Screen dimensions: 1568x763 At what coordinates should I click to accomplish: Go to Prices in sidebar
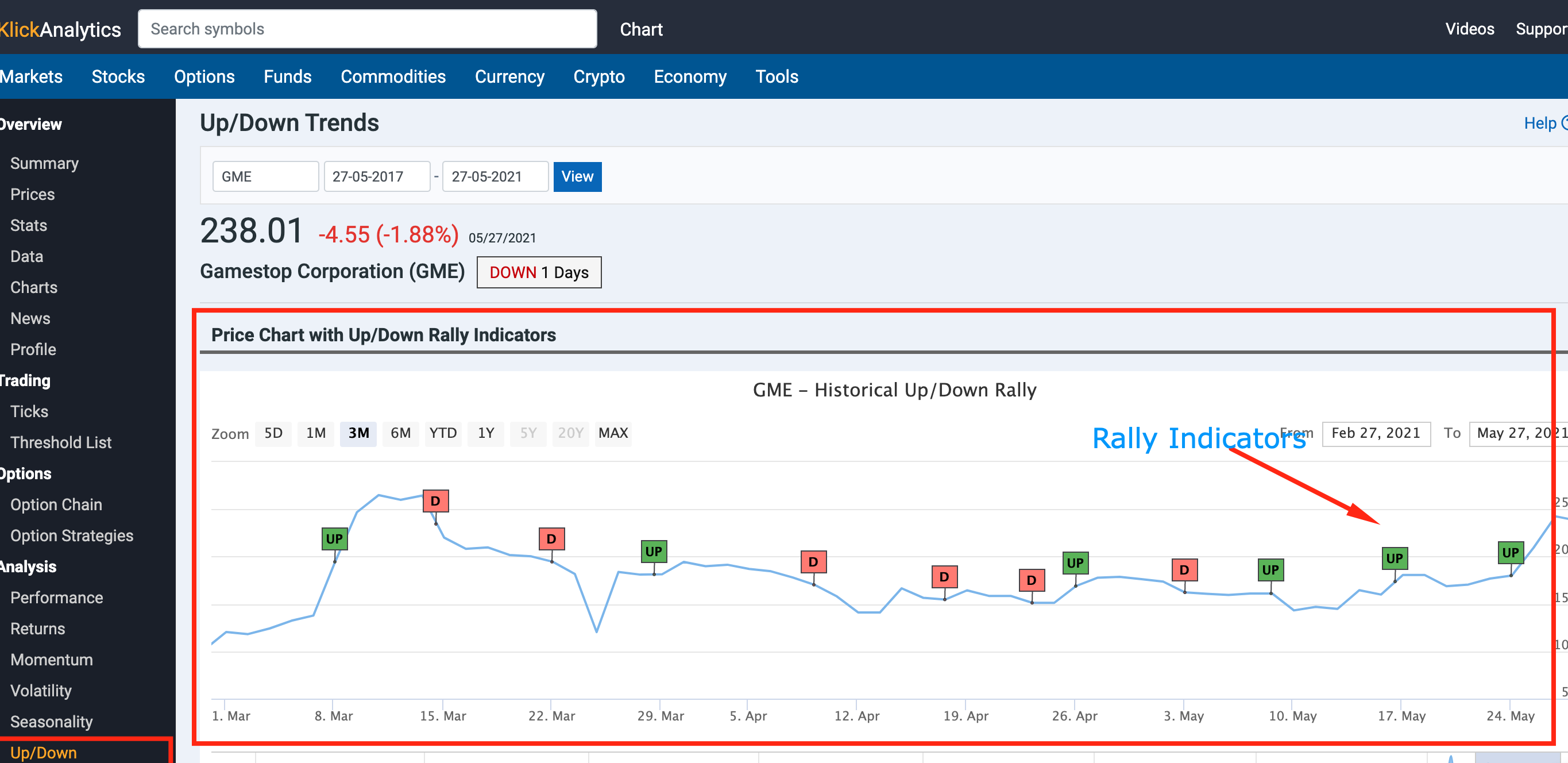point(32,194)
